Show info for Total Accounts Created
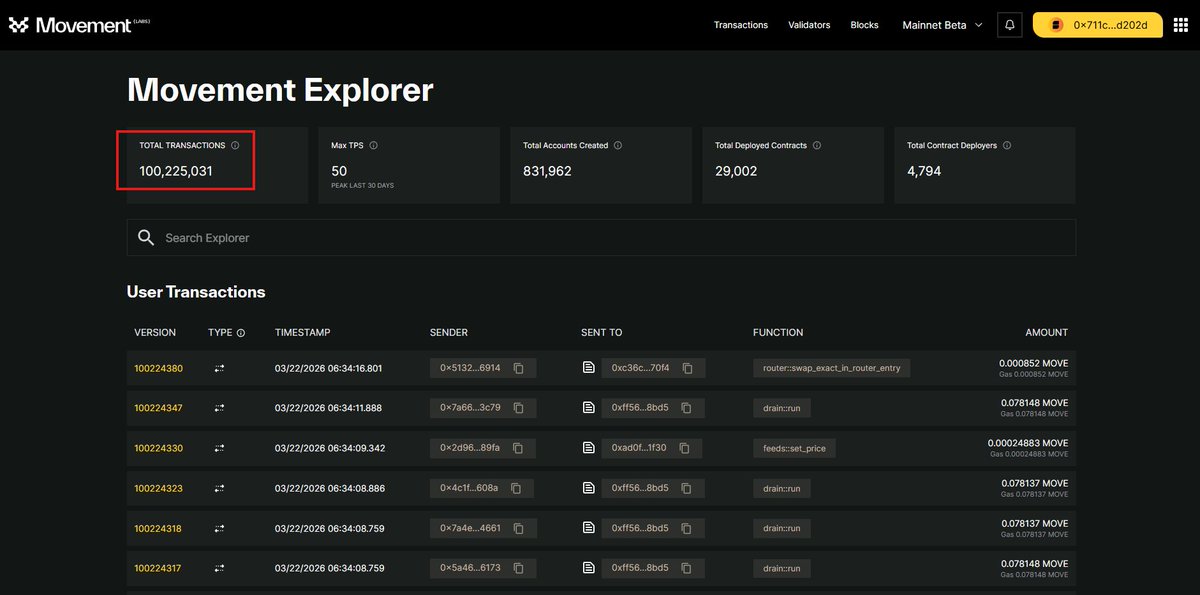Screen dimensions: 1200x595 pos(618,145)
